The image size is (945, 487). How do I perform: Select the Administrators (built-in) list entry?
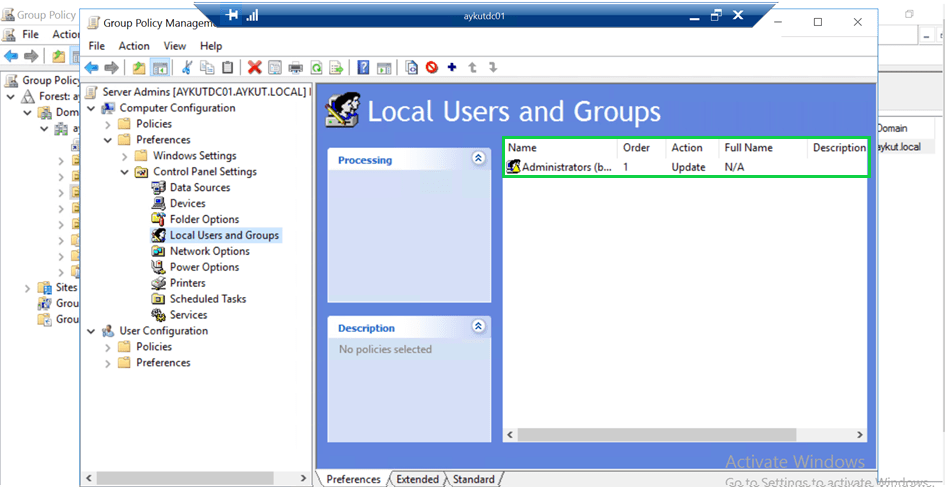[x=566, y=167]
